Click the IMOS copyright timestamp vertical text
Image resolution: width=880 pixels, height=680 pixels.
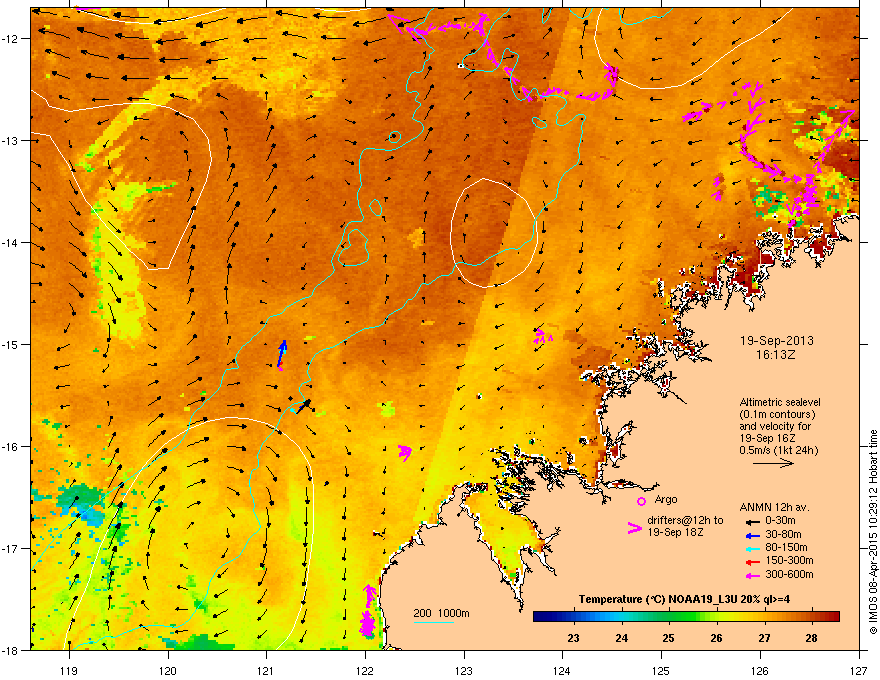click(x=873, y=532)
